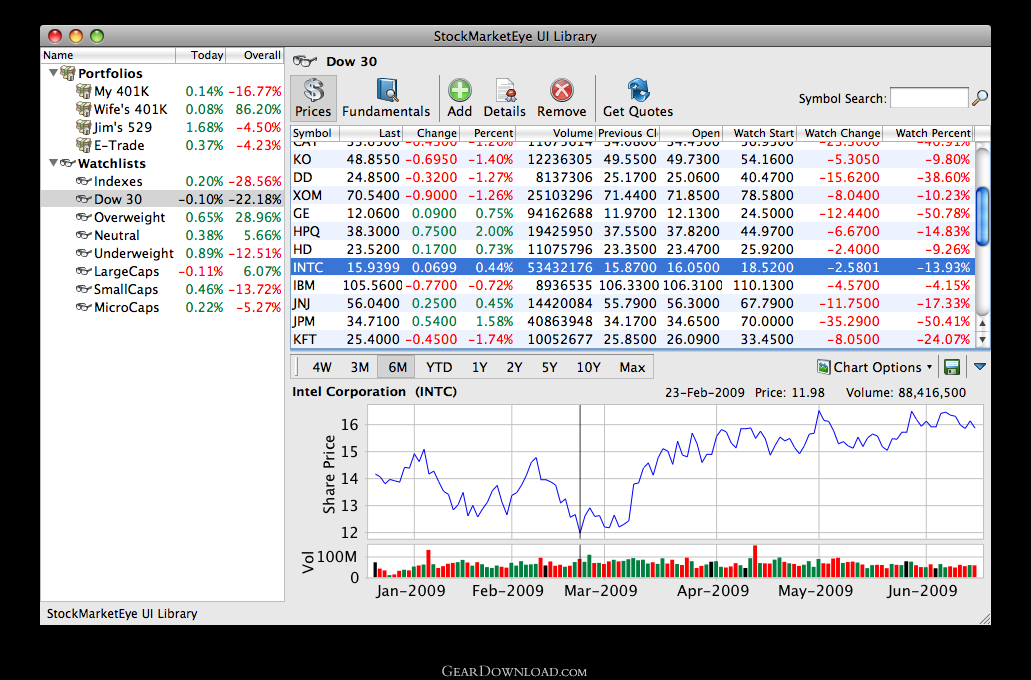The height and width of the screenshot is (680, 1031).
Task: Click the window resize grip corner
Action: (984, 619)
